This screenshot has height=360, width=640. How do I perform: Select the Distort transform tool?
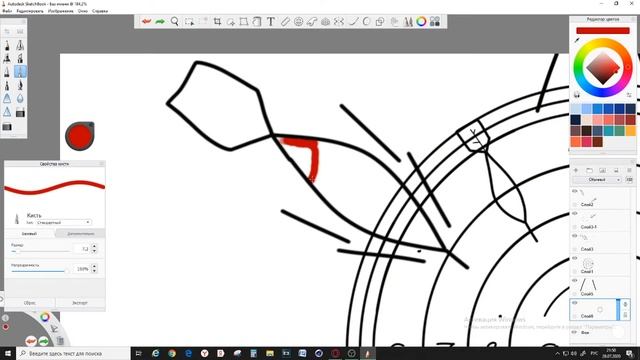point(244,22)
